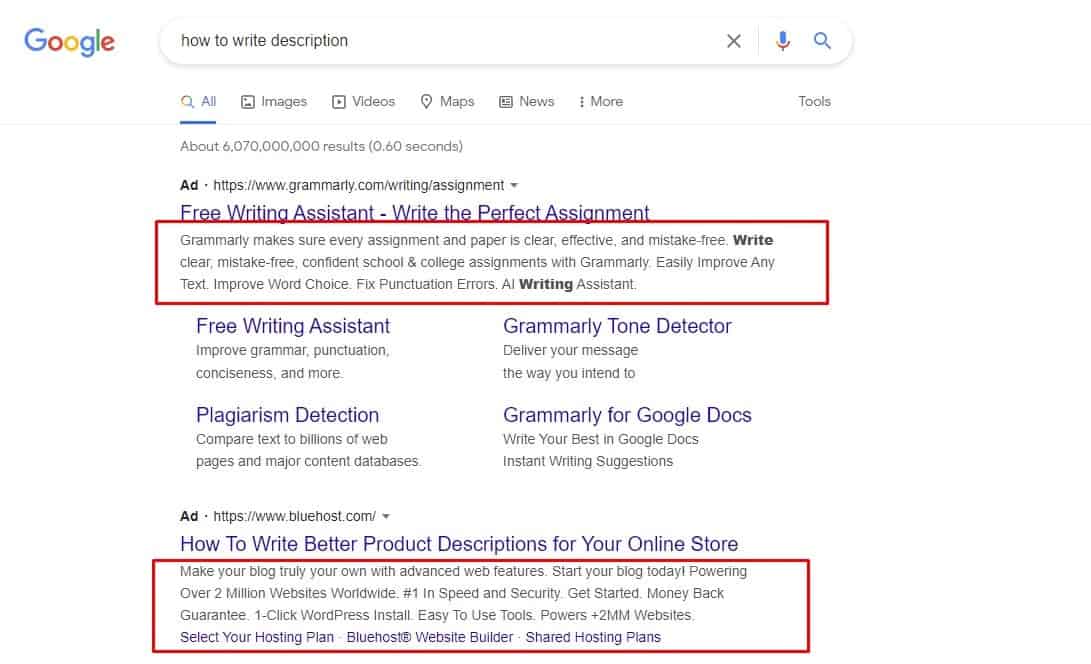
Task: Click the Images tab picture icon
Action: pyautogui.click(x=248, y=102)
